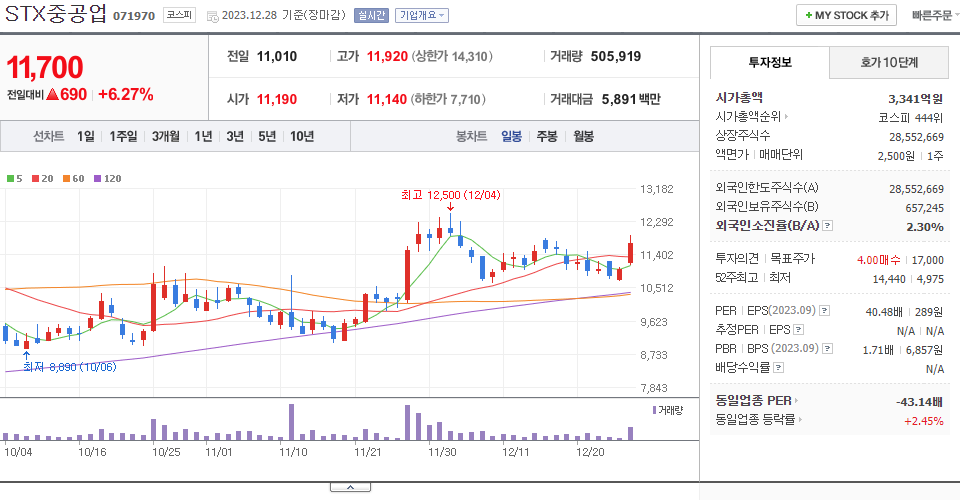Image resolution: width=960 pixels, height=500 pixels.
Task: Click the 외국인소진율 value 2.30%
Action: click(x=924, y=227)
